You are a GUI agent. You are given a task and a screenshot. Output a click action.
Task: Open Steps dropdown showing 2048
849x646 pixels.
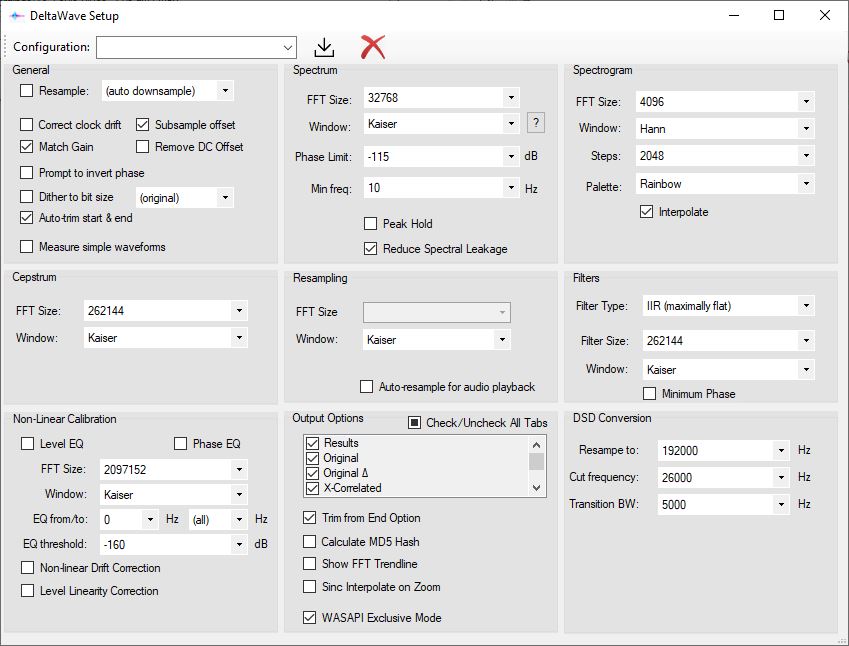(725, 156)
